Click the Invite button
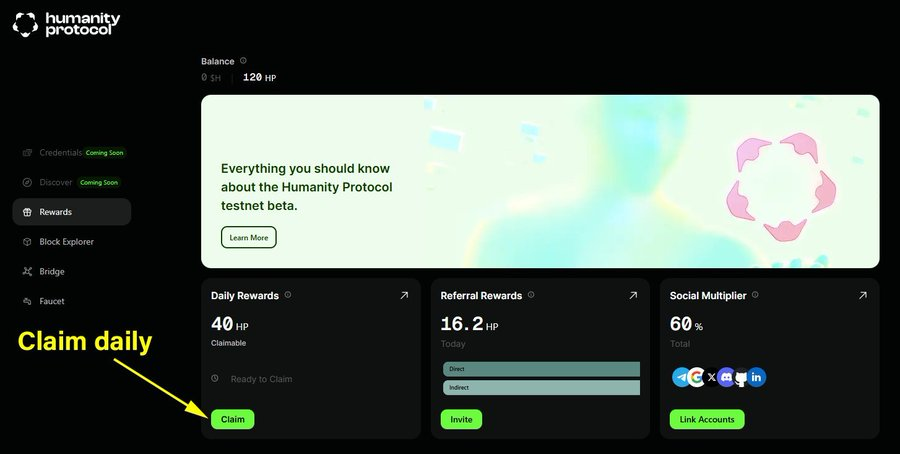This screenshot has height=454, width=900. tap(461, 419)
